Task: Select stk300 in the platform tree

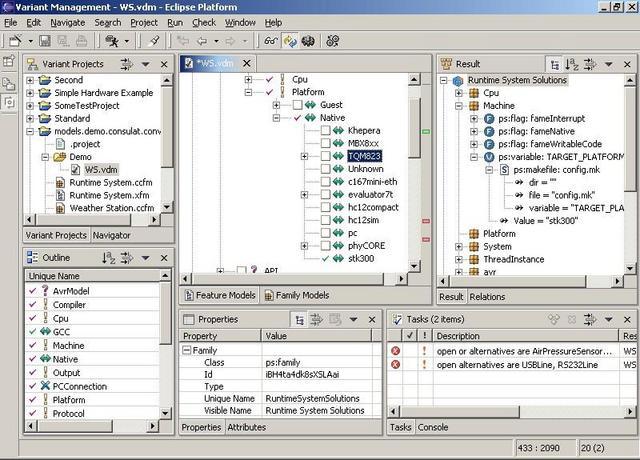Action: click(x=361, y=259)
